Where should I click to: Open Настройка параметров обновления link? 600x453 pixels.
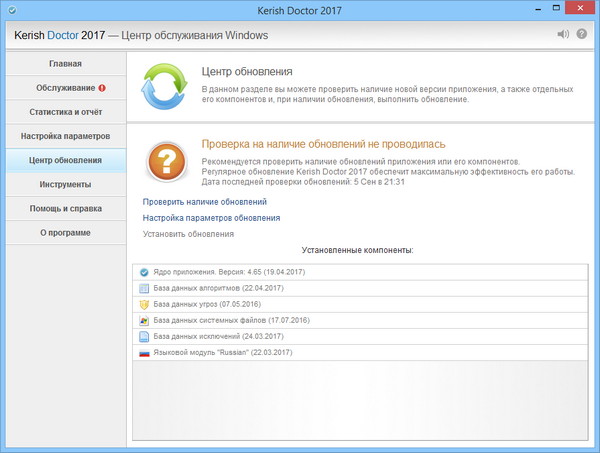[211, 218]
